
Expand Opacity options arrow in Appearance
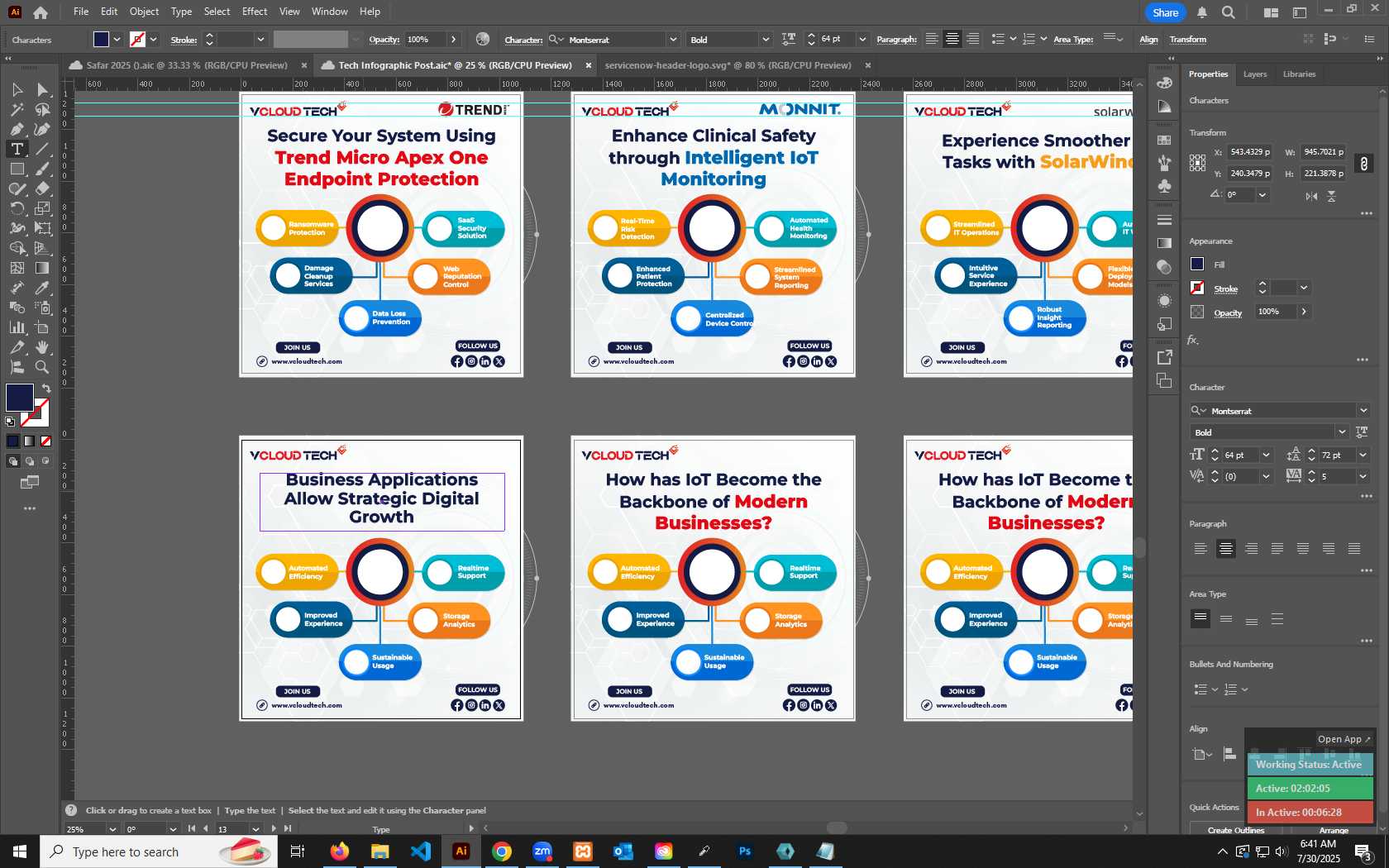tap(1304, 312)
